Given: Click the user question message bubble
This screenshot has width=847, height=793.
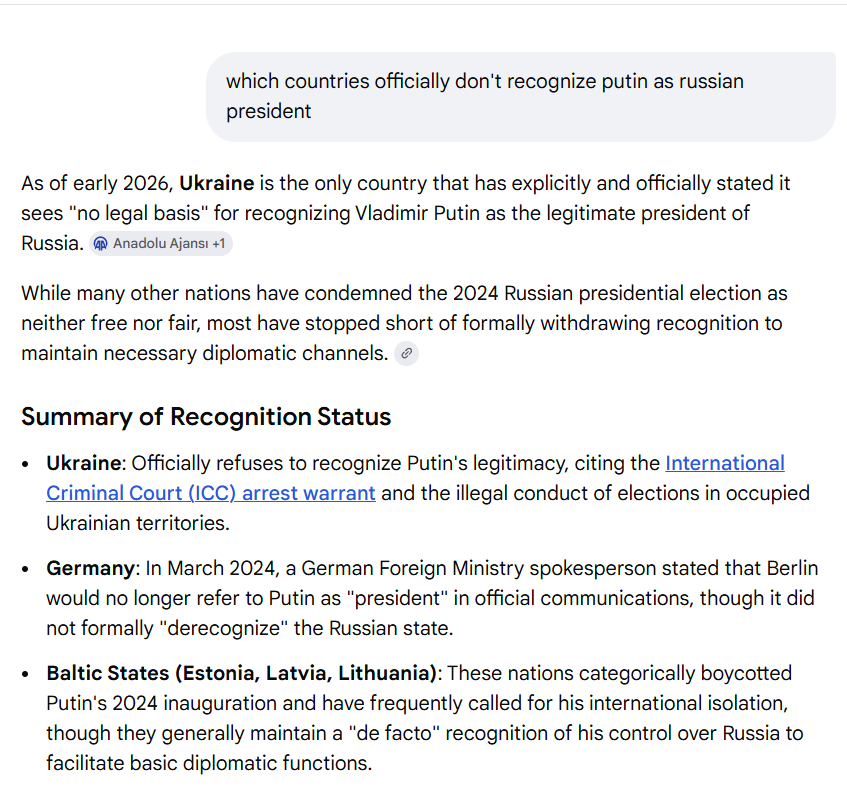Looking at the screenshot, I should pos(520,96).
